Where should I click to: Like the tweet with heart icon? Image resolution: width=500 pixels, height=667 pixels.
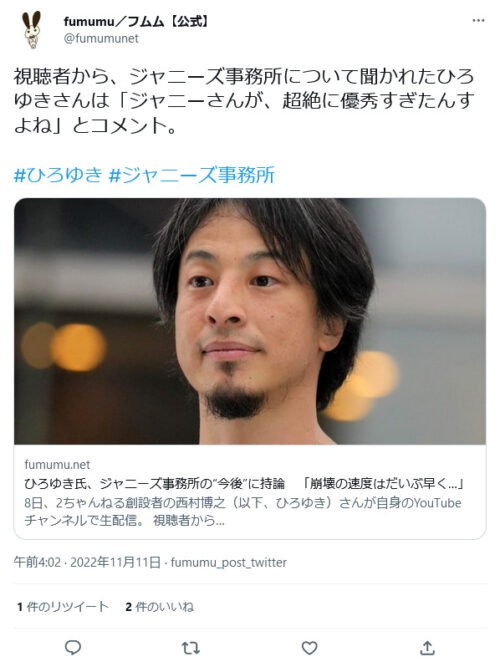click(309, 648)
